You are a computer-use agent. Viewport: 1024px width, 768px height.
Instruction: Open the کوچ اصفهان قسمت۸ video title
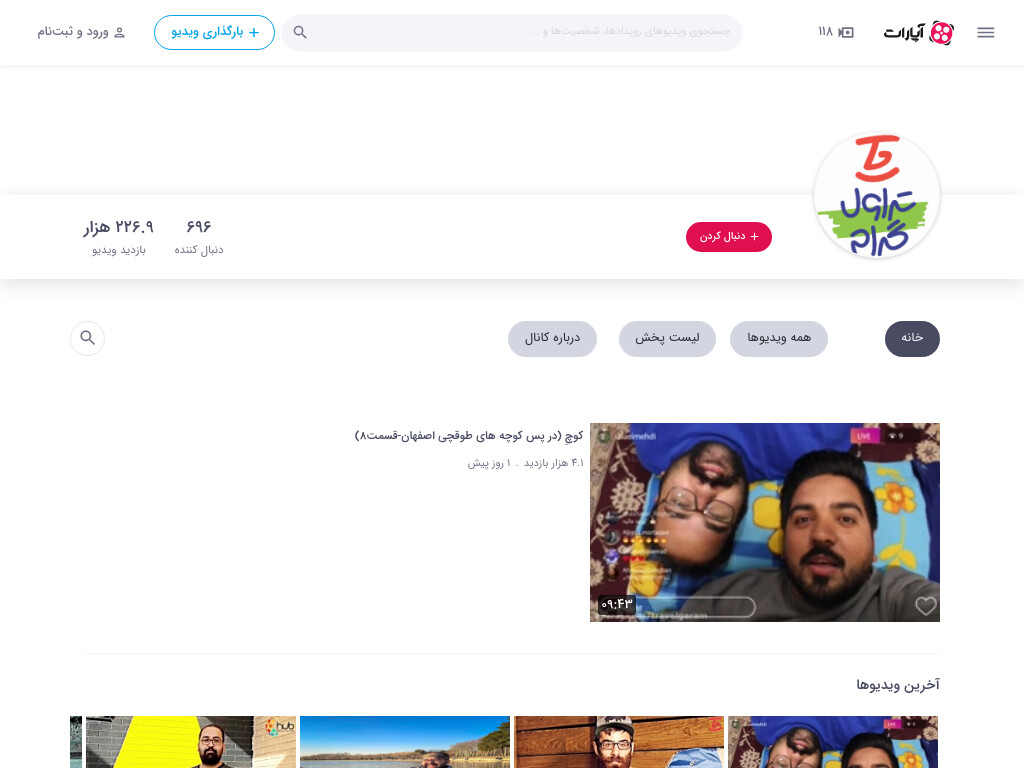click(x=468, y=436)
